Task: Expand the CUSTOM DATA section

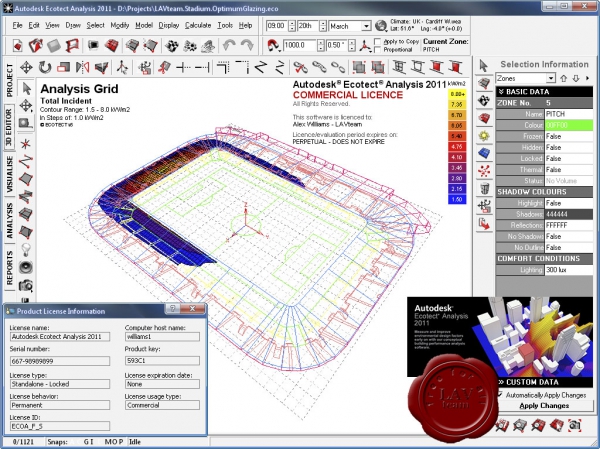Action: (544, 382)
